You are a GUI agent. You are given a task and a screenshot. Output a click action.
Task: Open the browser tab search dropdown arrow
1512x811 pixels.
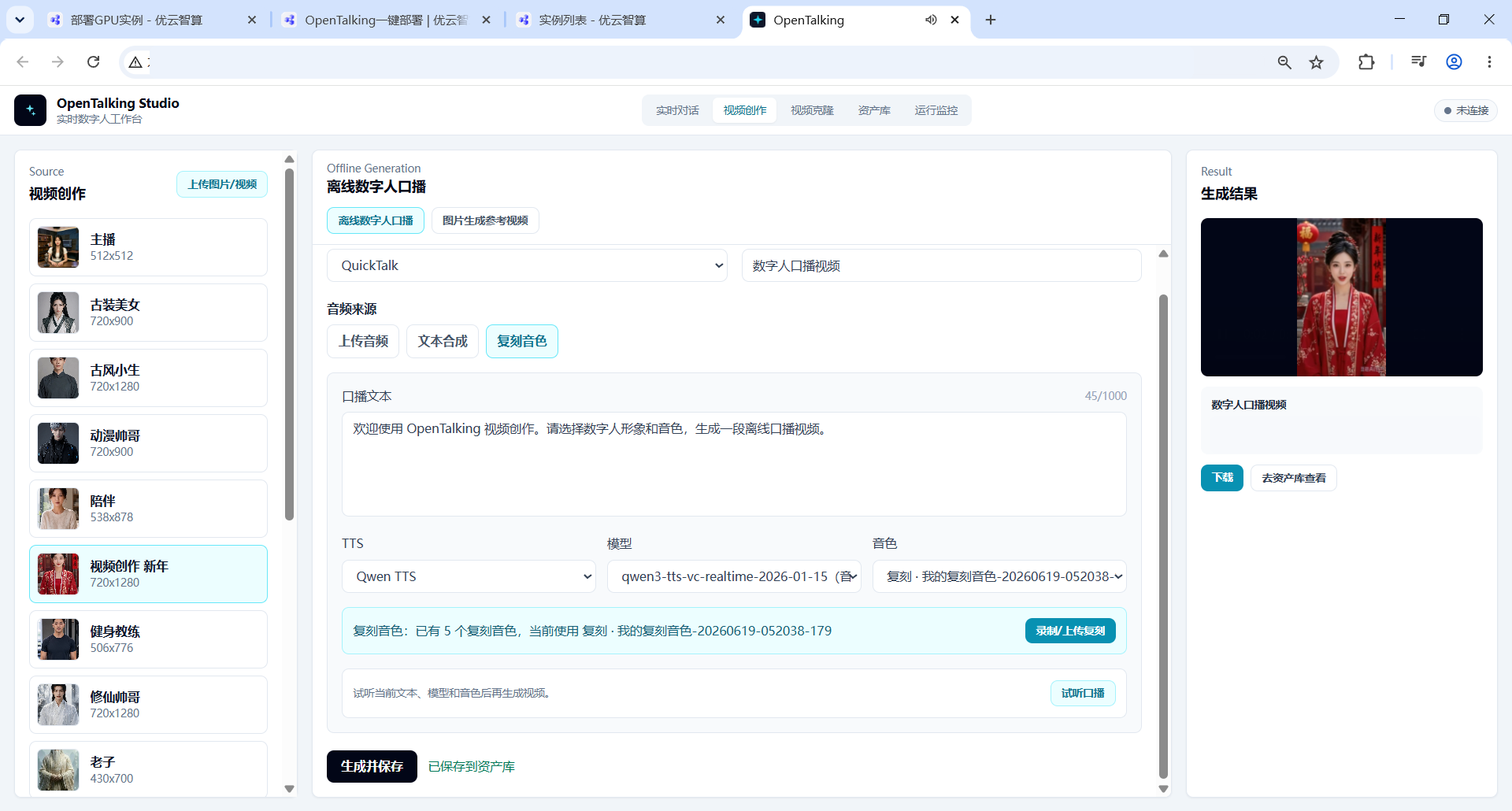click(x=20, y=20)
